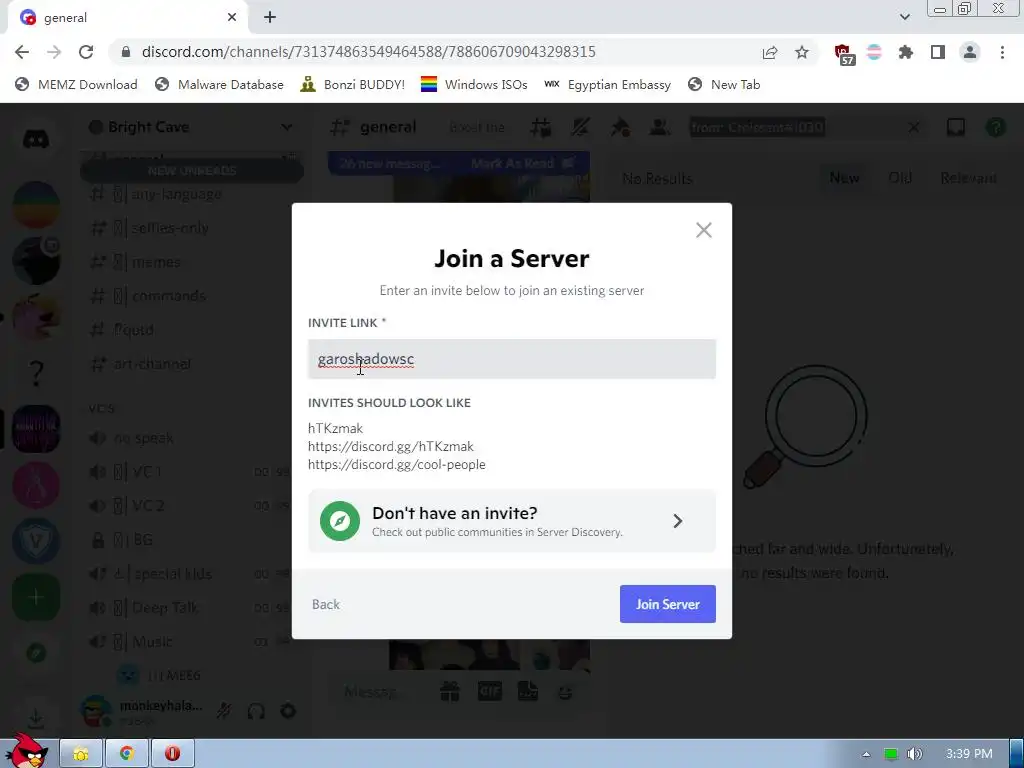Sort search results by Old
Image resolution: width=1024 pixels, height=768 pixels.
click(x=900, y=178)
